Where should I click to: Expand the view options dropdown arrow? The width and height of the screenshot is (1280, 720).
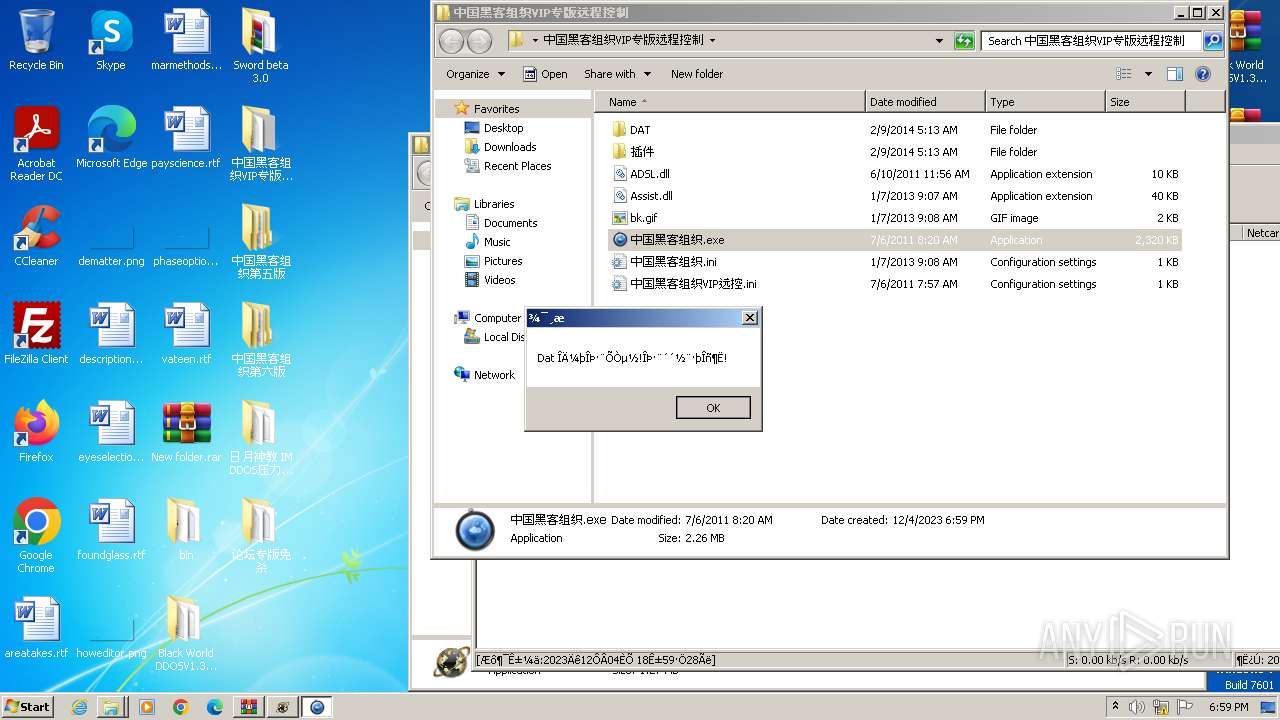pos(1148,74)
